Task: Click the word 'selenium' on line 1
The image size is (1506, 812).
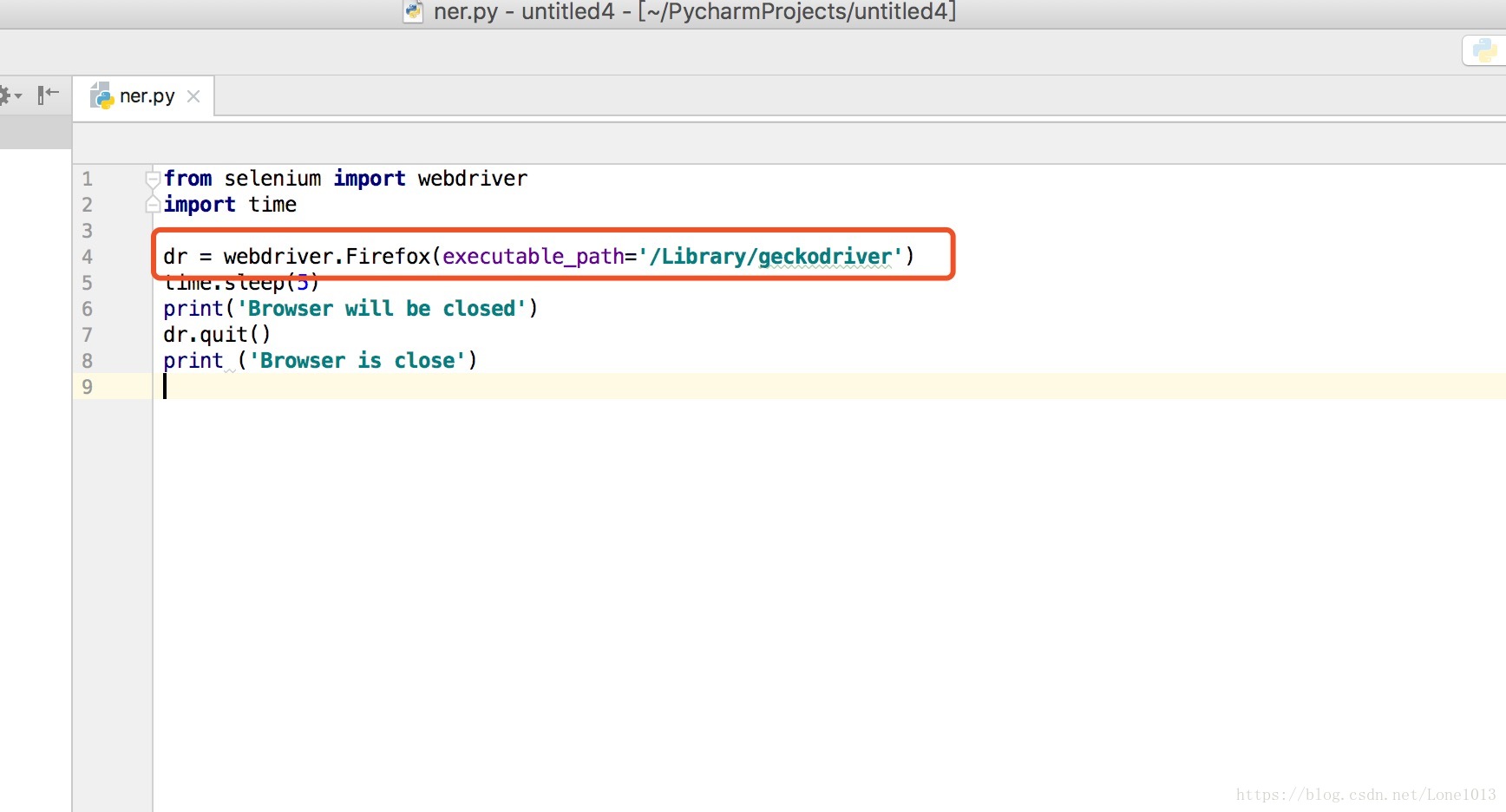Action: [272, 179]
